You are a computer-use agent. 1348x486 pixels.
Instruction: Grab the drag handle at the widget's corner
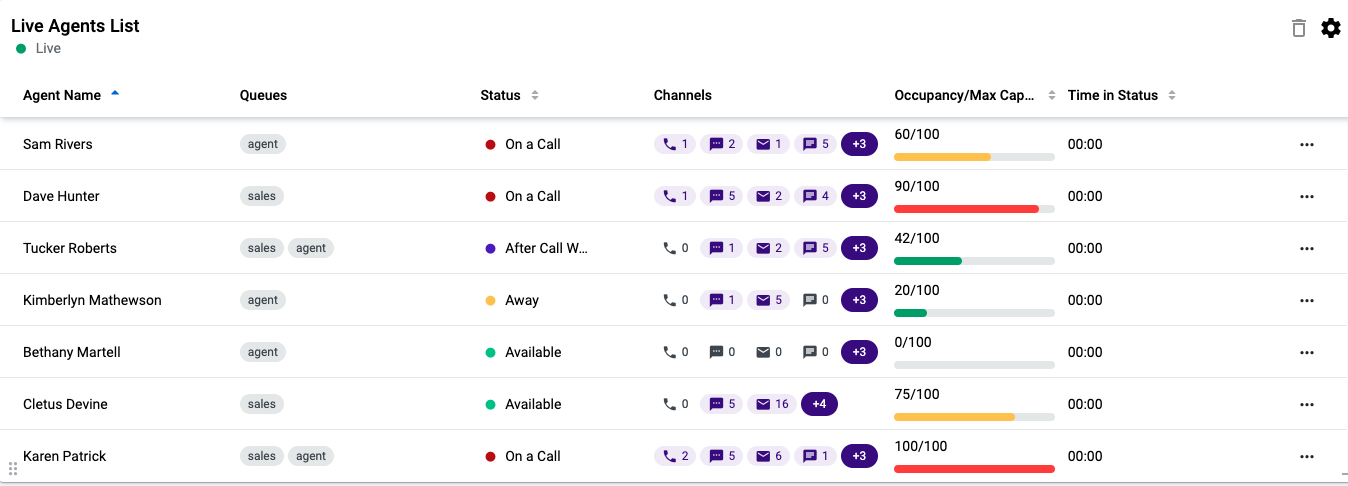pyautogui.click(x=13, y=469)
